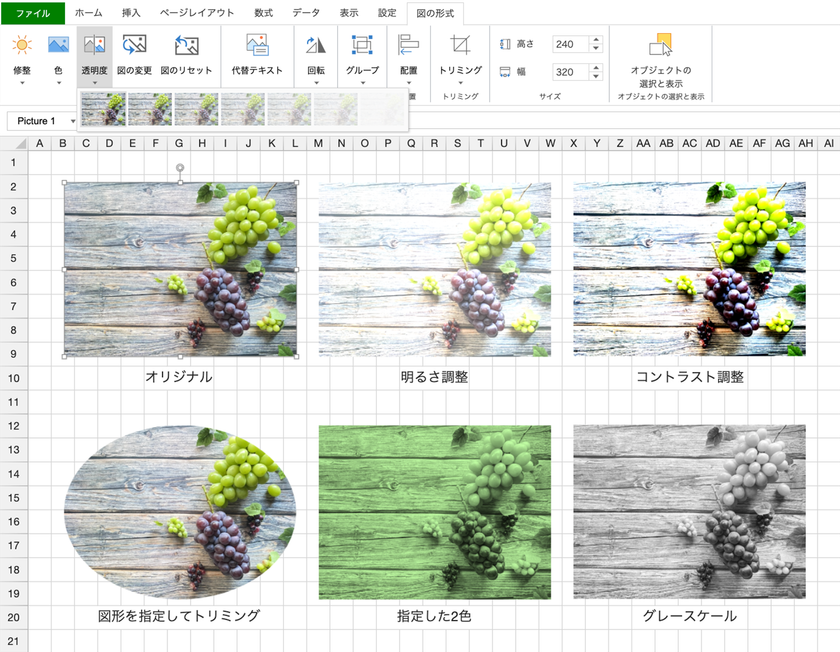Click the オリジナル caption cell

179,377
